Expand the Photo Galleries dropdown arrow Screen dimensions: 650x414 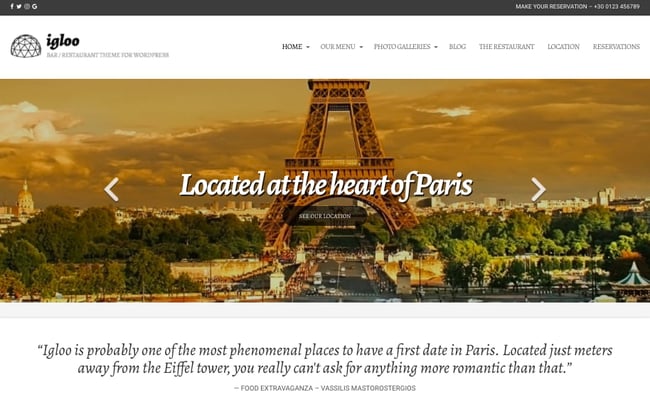436,47
